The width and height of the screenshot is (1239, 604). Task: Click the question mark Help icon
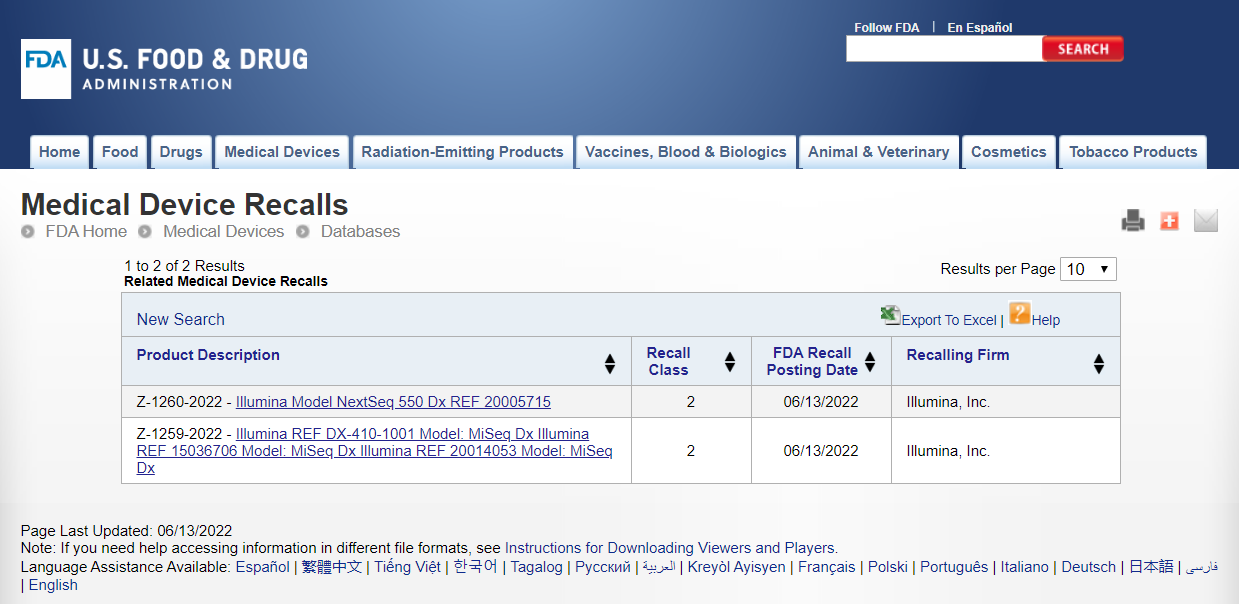tap(1019, 314)
